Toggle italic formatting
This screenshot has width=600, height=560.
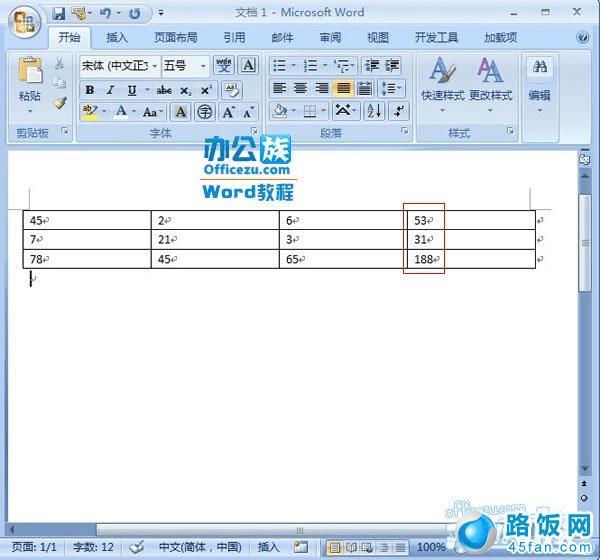tap(111, 90)
